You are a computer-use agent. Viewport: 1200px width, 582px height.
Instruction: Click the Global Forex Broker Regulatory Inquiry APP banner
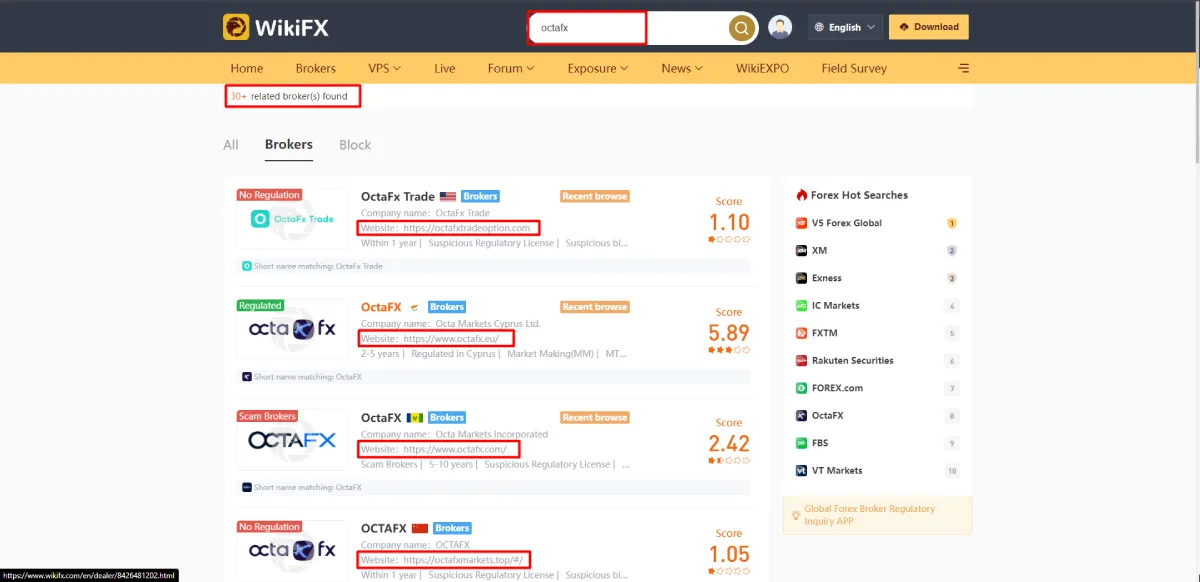[877, 515]
